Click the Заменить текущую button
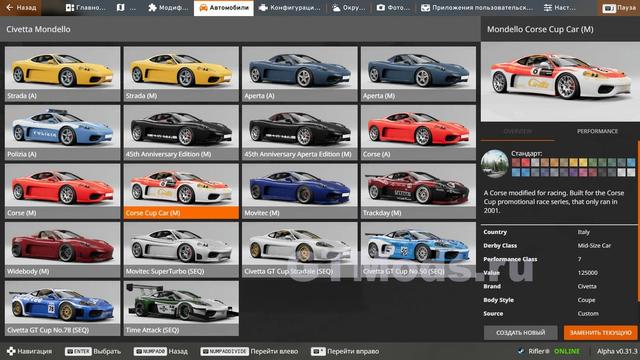The image size is (640, 360). point(600,333)
